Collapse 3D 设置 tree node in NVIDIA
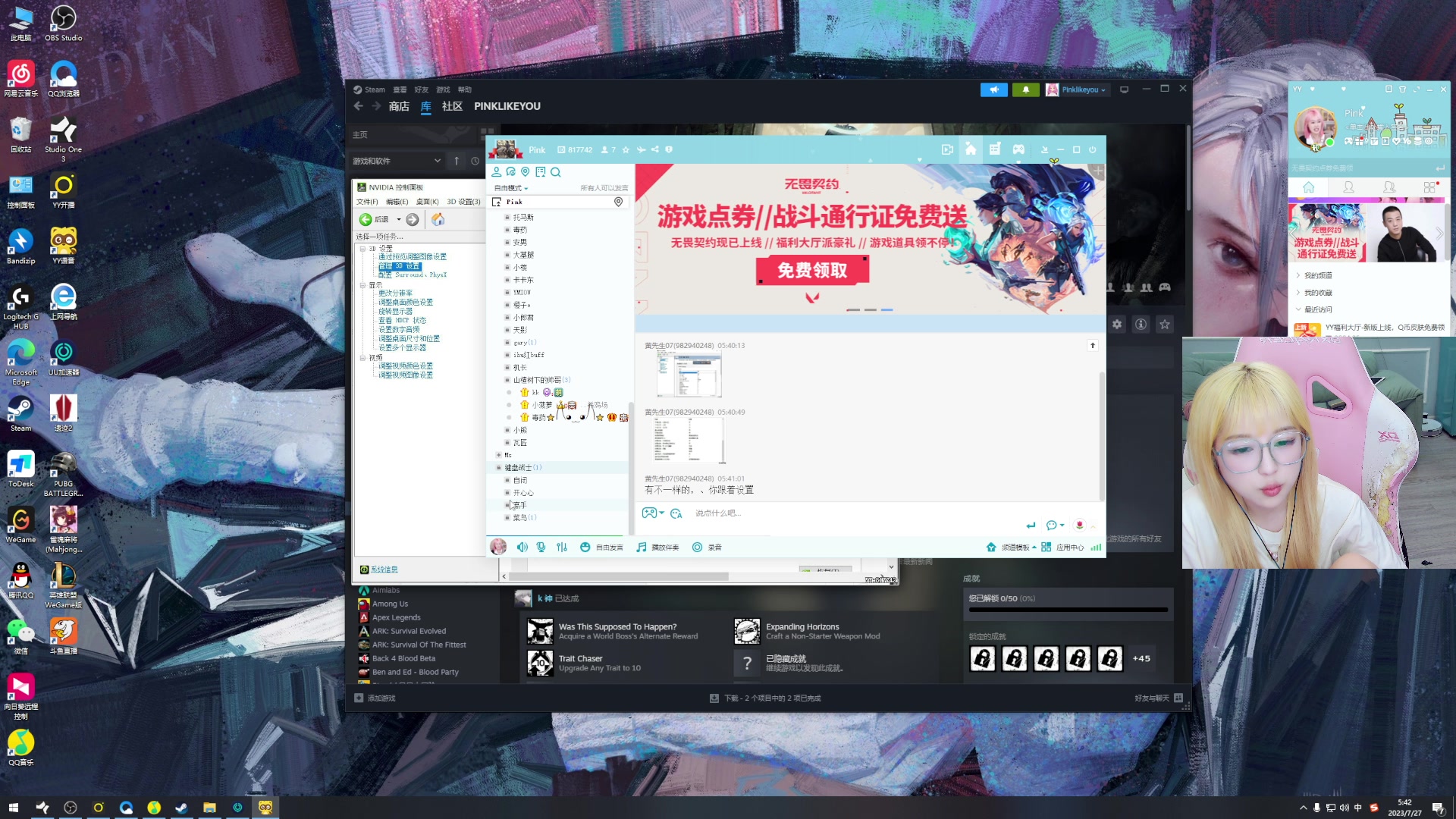 pos(362,249)
